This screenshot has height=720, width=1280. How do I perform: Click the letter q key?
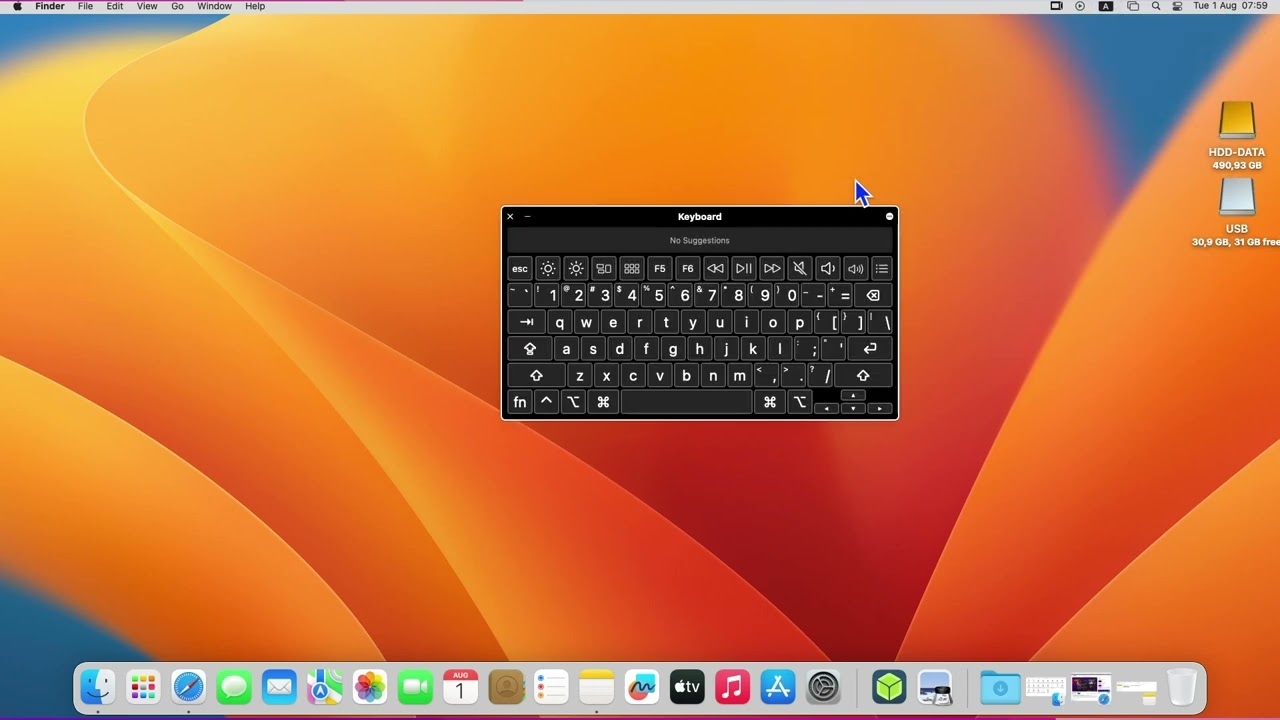coord(560,322)
